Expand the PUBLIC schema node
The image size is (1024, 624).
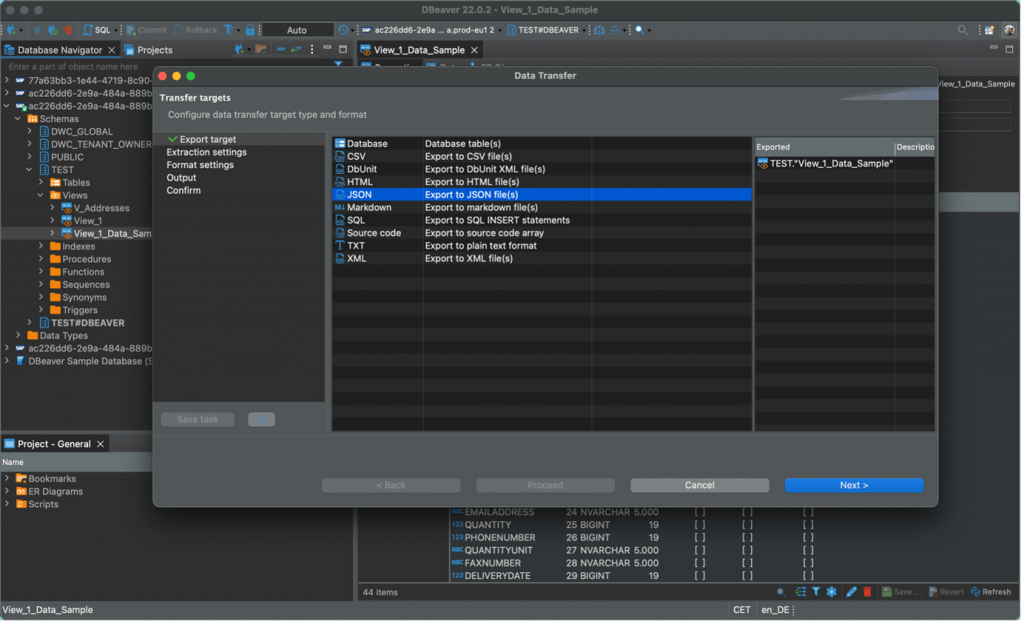[x=29, y=157]
